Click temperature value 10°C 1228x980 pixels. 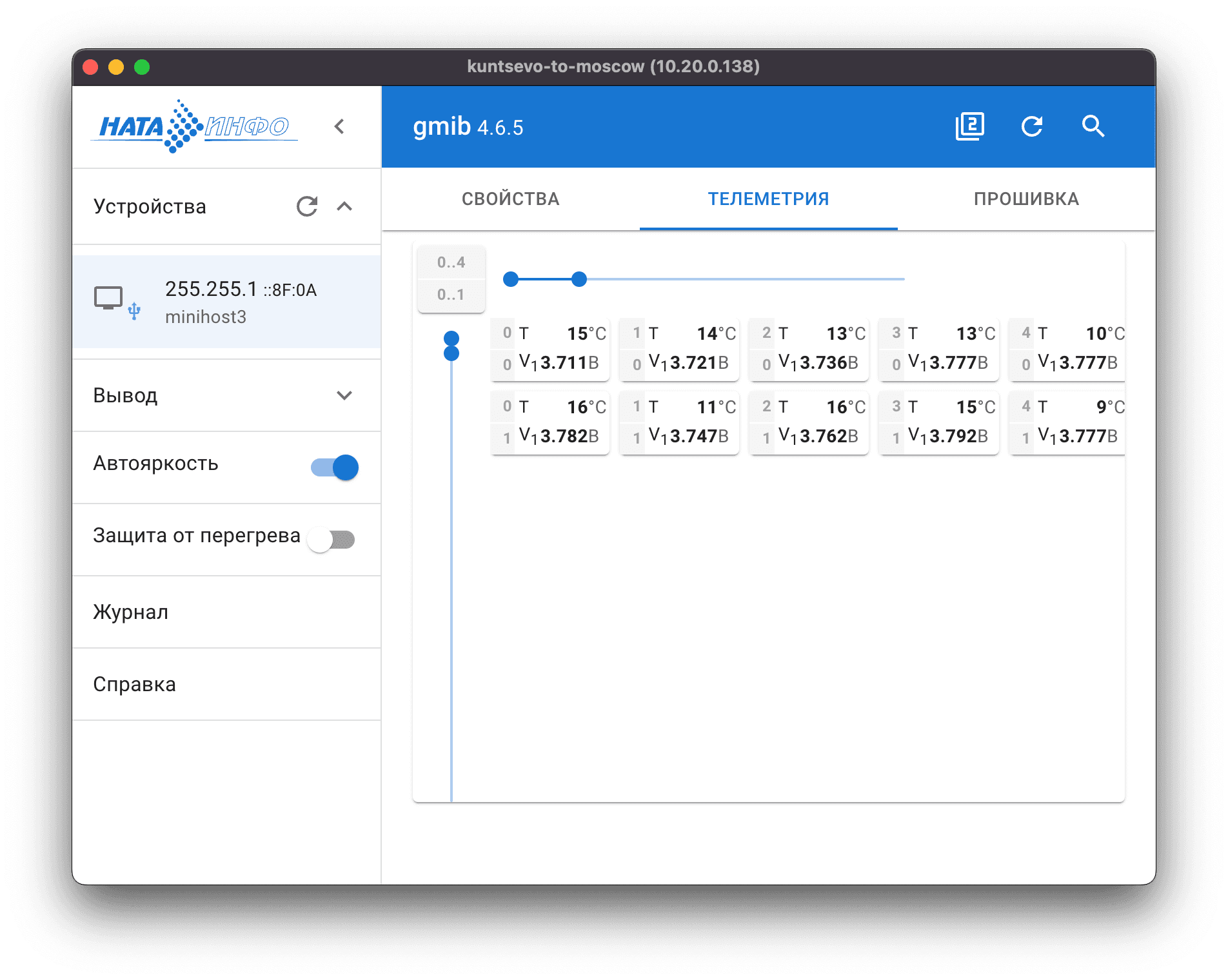(1105, 333)
